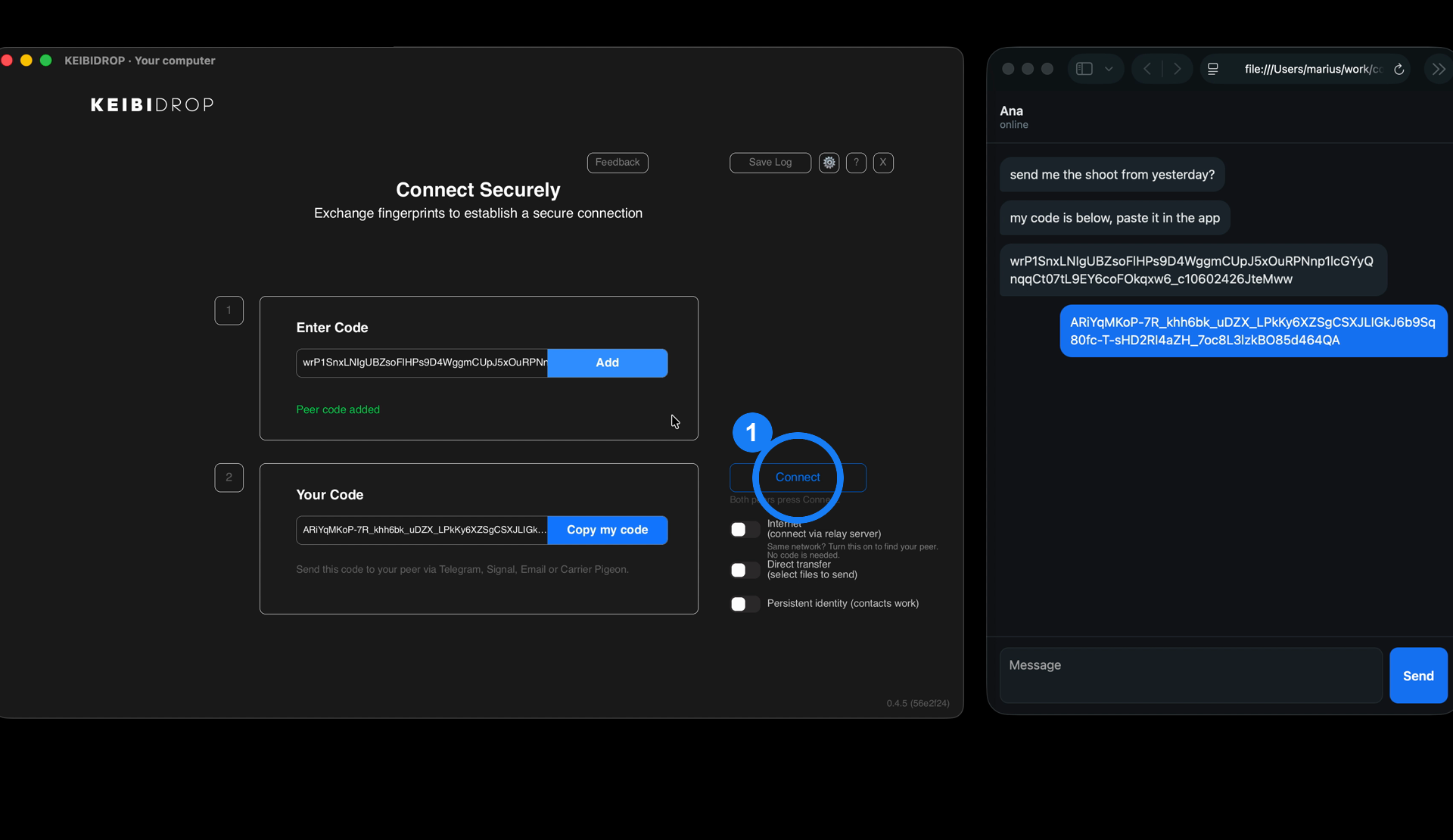The width and height of the screenshot is (1453, 840).
Task: Click the KEIBIDROP logo
Action: tap(152, 105)
